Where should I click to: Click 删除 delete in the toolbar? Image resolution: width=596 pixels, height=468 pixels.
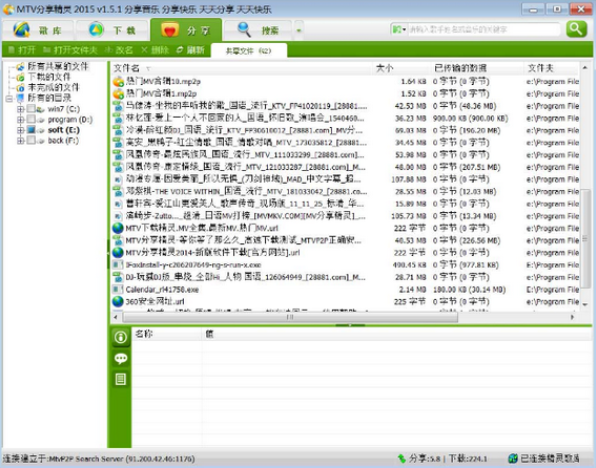(x=155, y=50)
